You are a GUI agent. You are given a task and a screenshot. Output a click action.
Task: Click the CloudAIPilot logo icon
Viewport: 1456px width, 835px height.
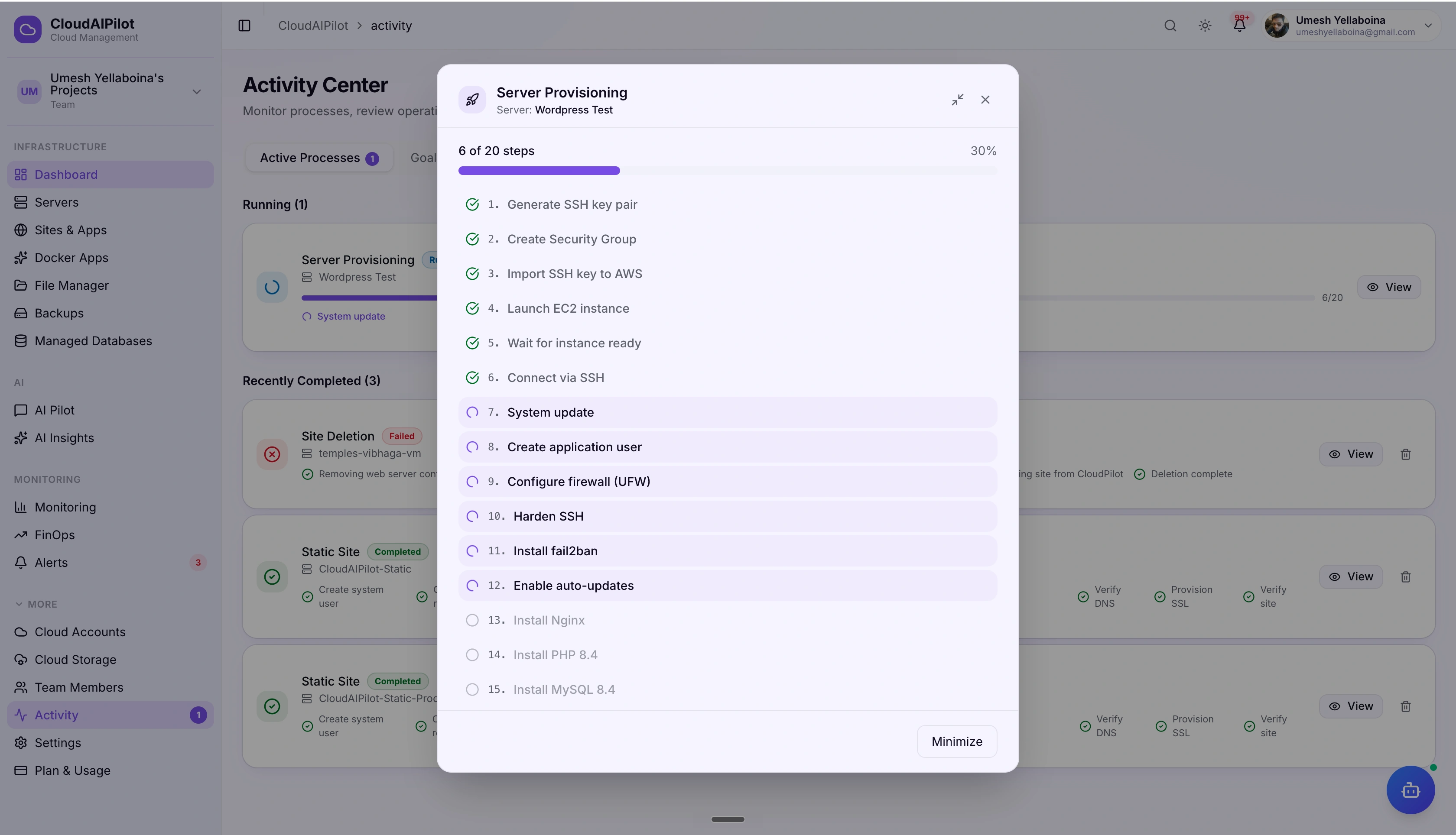[x=28, y=29]
